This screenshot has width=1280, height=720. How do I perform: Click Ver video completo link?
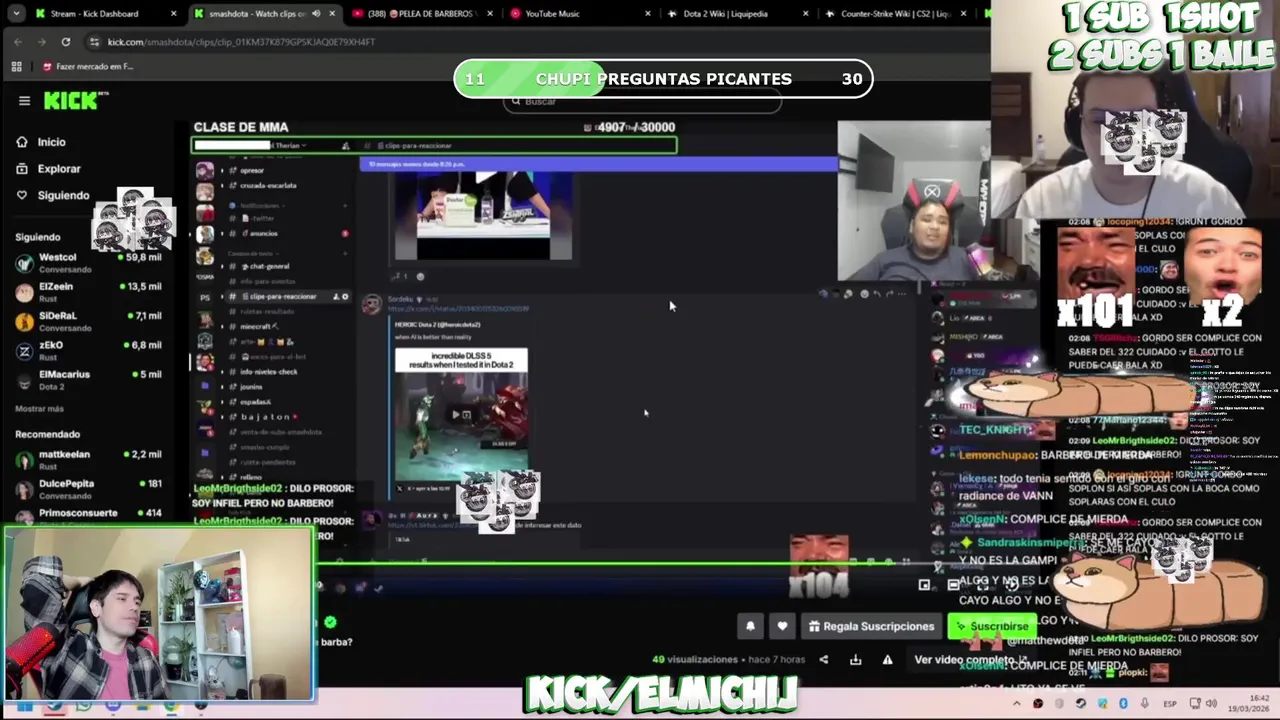(x=969, y=660)
